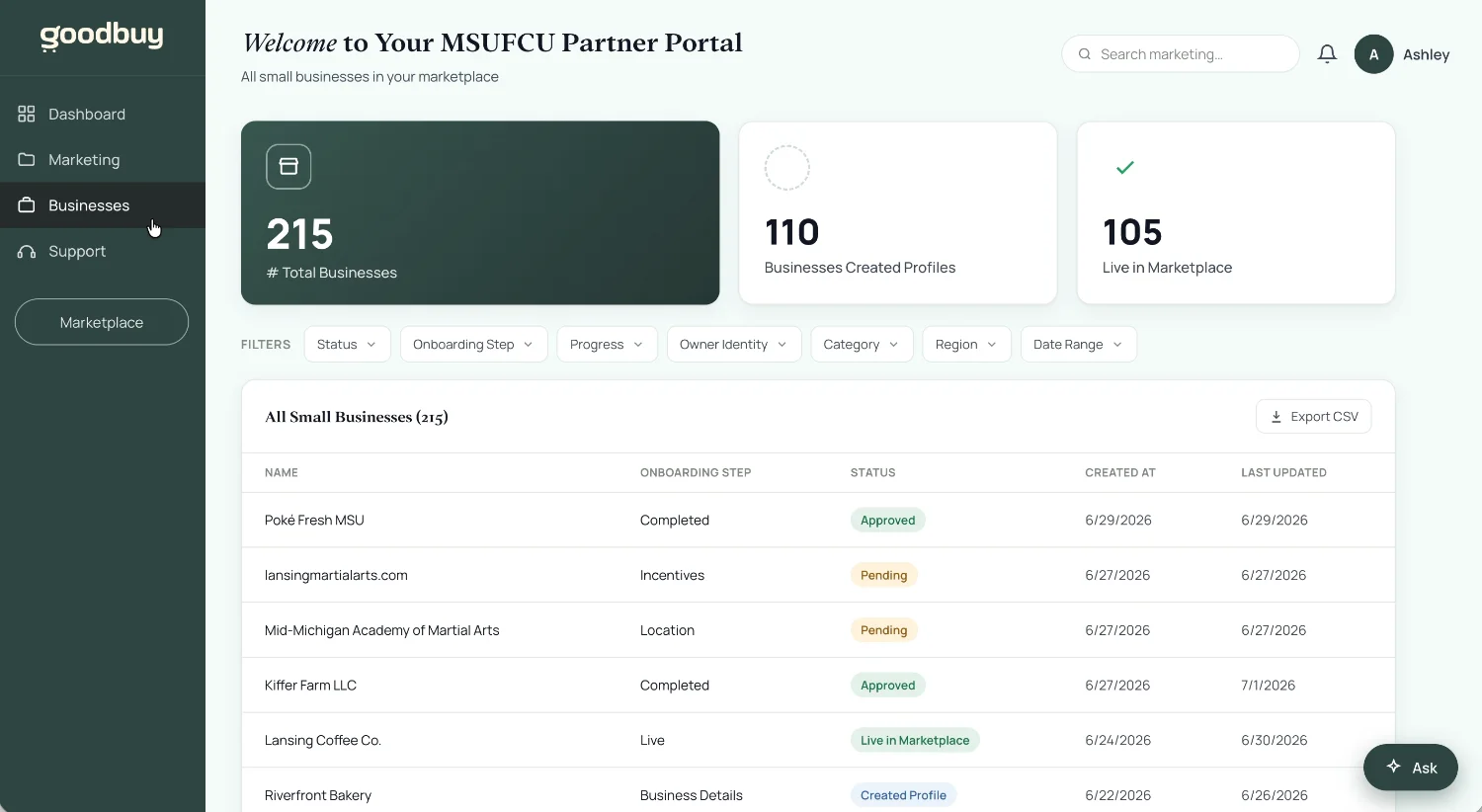Open the Owner Identity filter dropdown
This screenshot has width=1482, height=812.
tap(734, 344)
